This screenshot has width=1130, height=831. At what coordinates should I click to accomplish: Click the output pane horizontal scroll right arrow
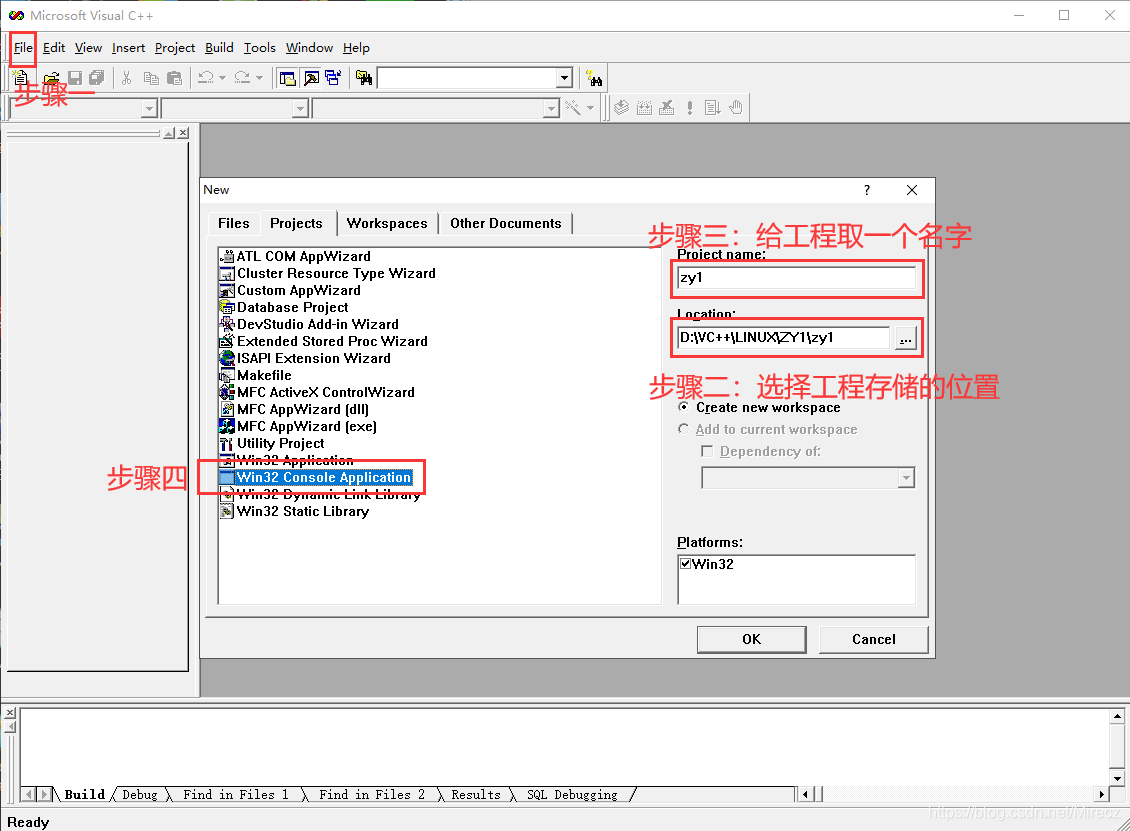click(1101, 794)
